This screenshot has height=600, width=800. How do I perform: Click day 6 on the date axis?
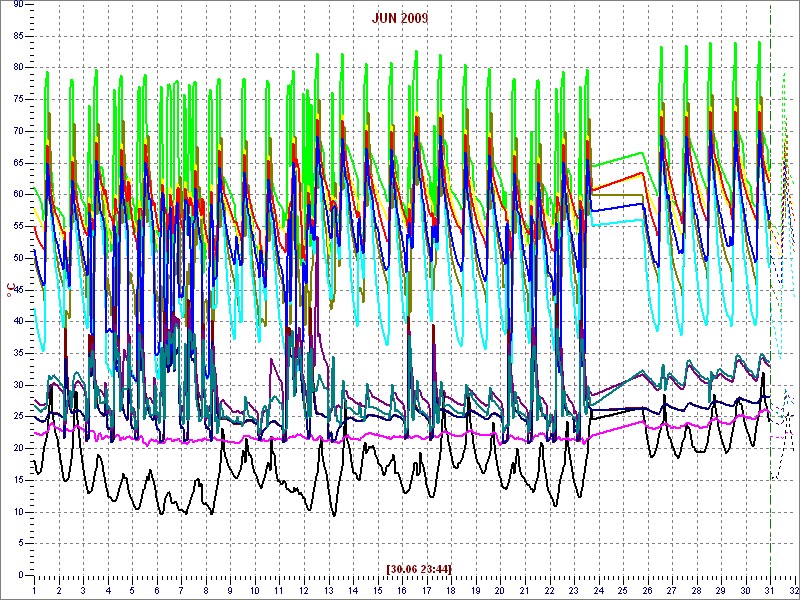pos(157,590)
